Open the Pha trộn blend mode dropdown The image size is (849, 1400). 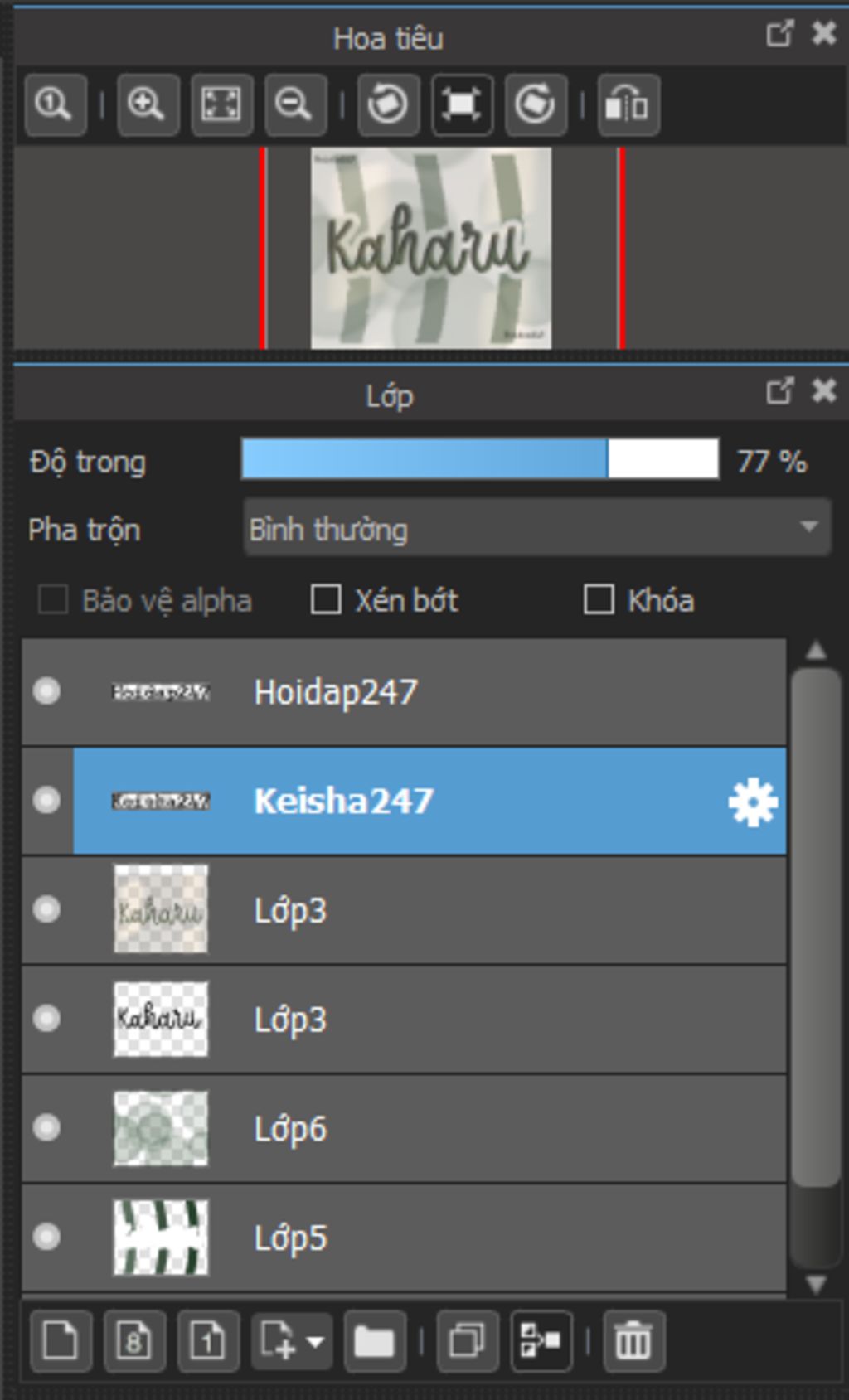[x=536, y=528]
